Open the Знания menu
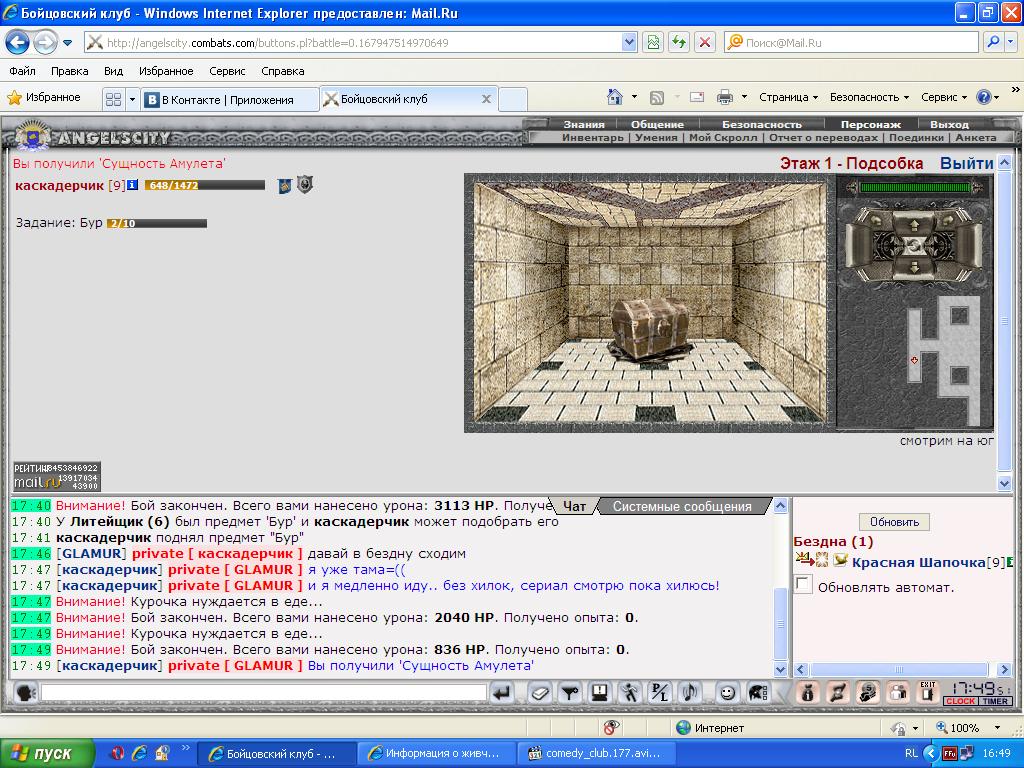 click(584, 124)
